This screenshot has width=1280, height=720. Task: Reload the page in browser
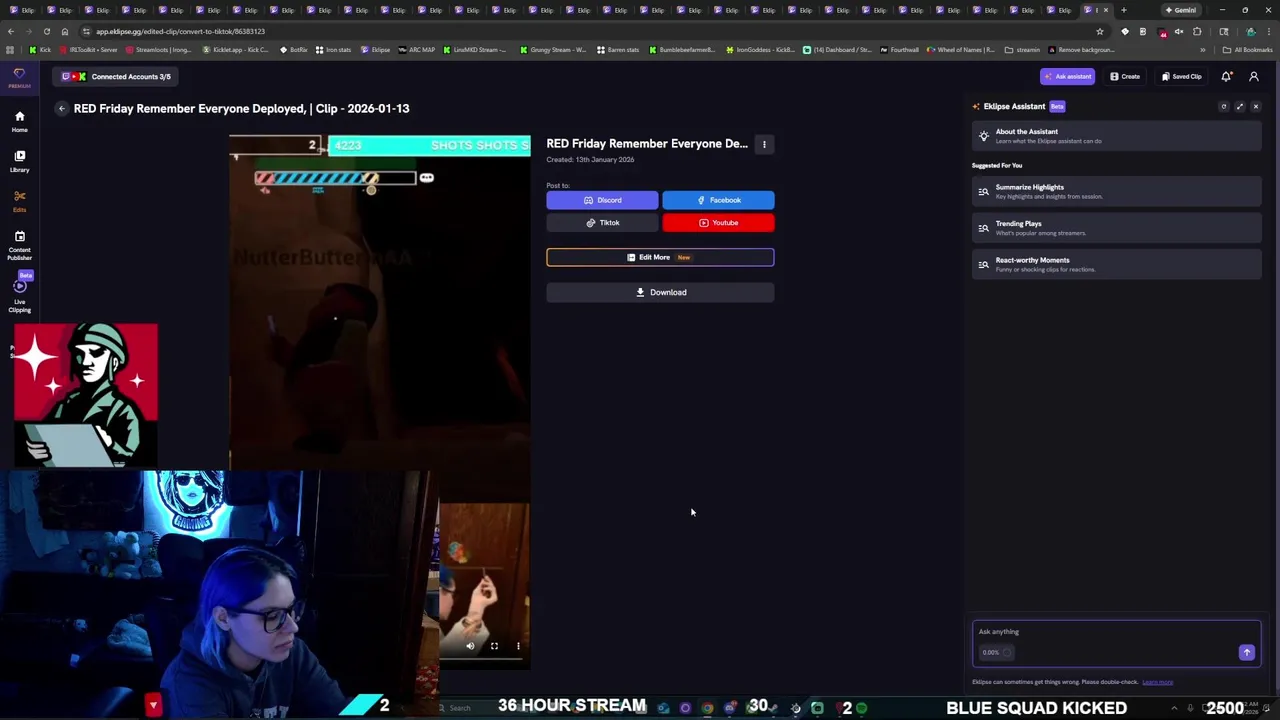click(x=47, y=31)
